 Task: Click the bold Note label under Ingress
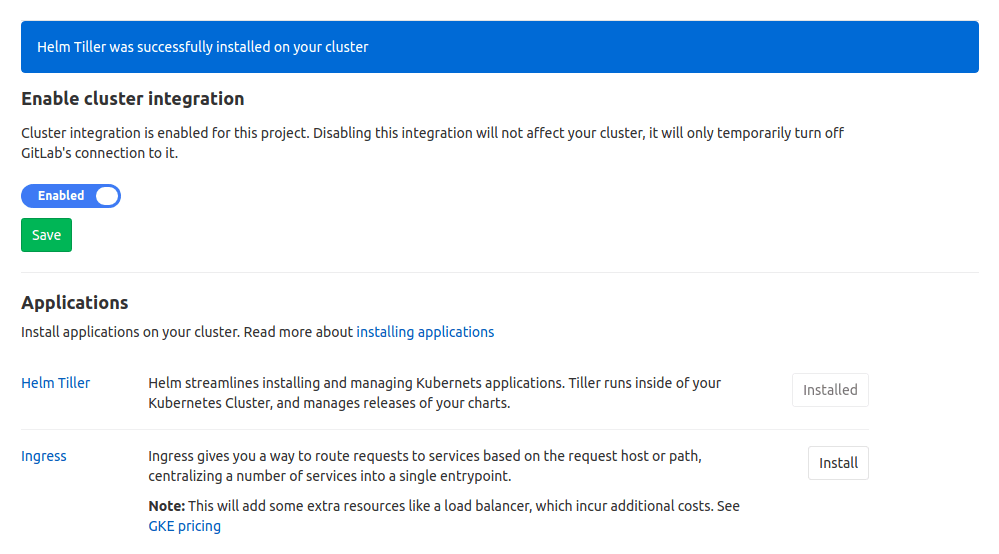pyautogui.click(x=166, y=506)
